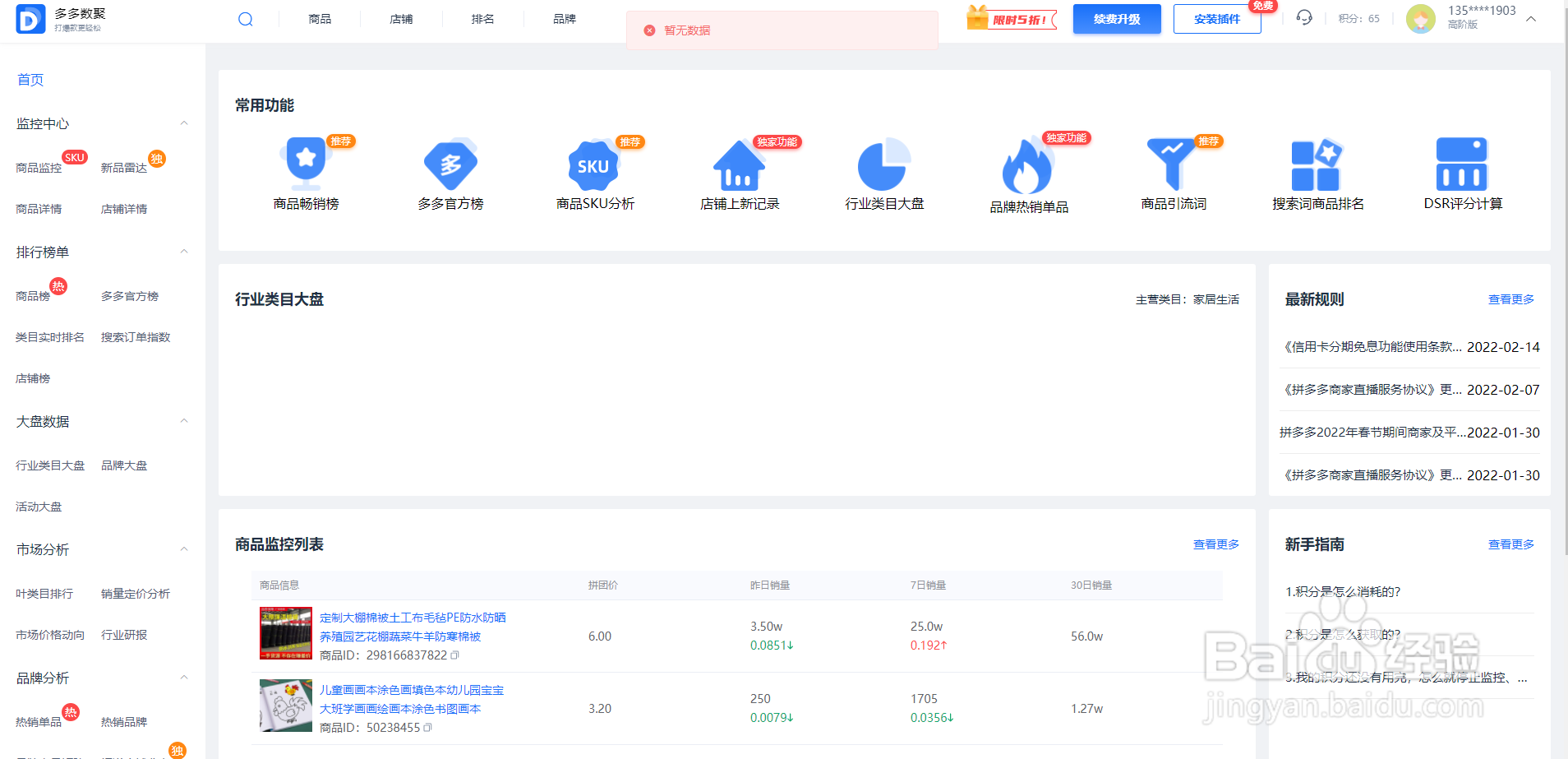The height and width of the screenshot is (759, 1568).
Task: Go to 首页 in sidebar
Action: [x=30, y=80]
